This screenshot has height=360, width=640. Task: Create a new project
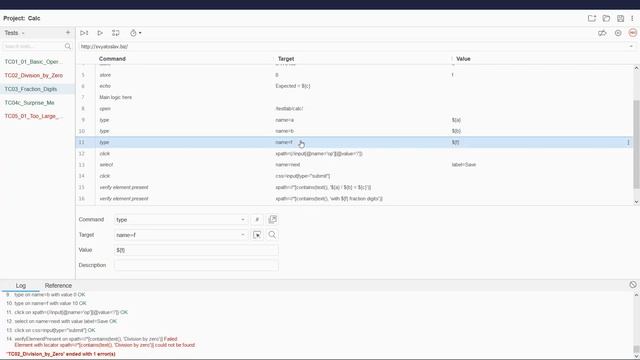click(591, 18)
